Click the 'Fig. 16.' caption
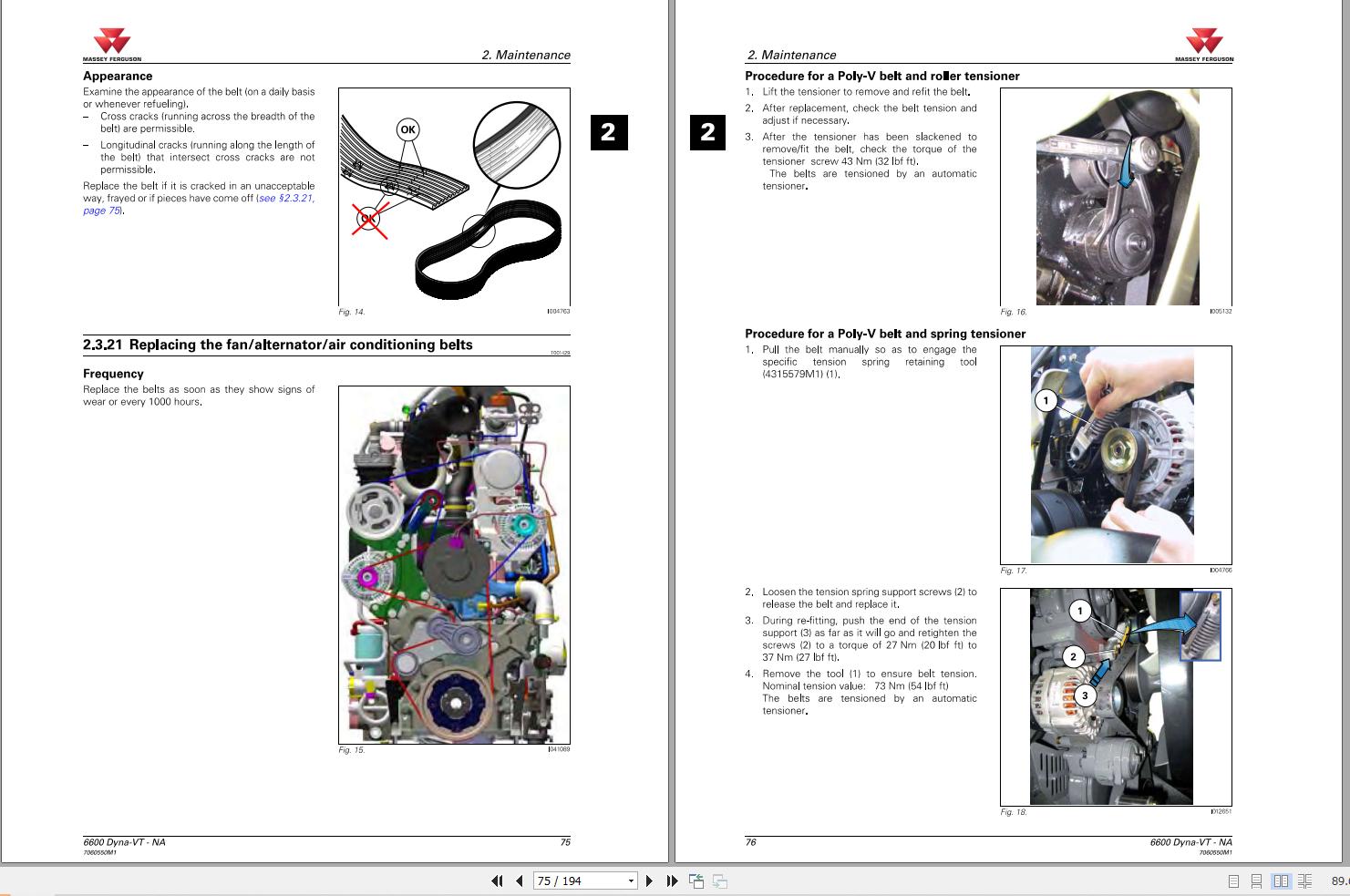The width and height of the screenshot is (1350, 896). coord(1014,313)
